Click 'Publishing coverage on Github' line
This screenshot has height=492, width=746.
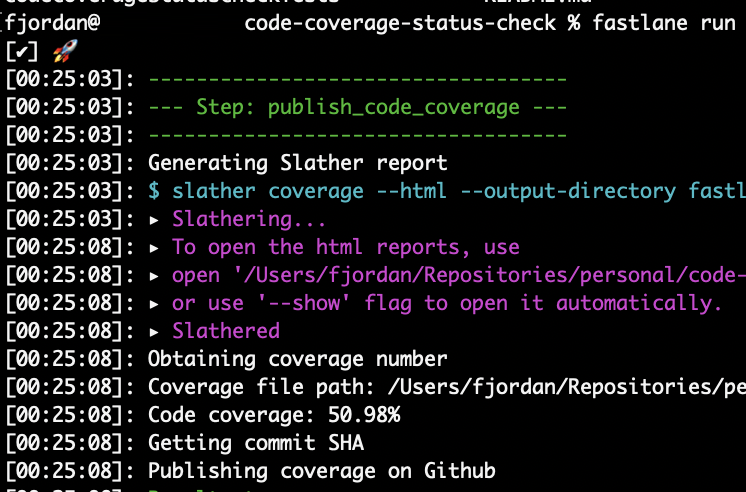point(322,471)
